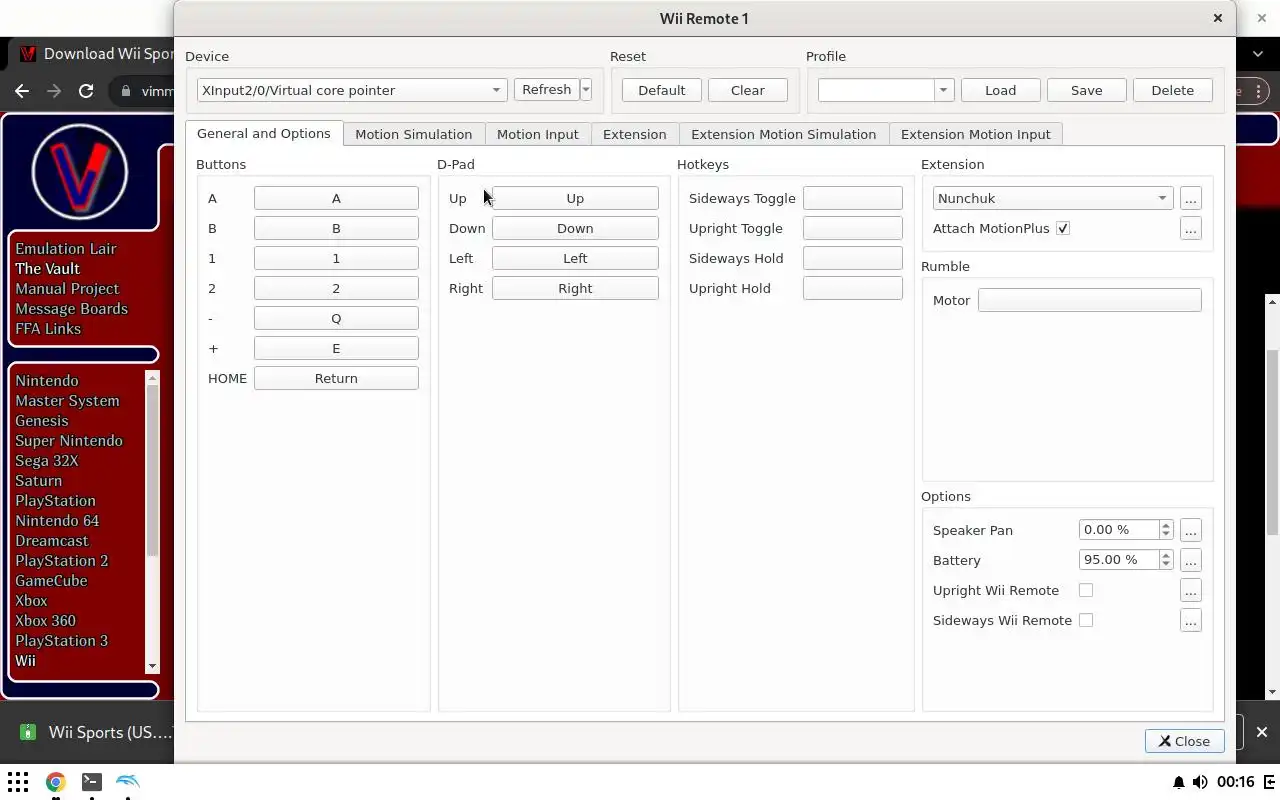
Task: Open the volume speaker icon in the tray
Action: 1200,782
